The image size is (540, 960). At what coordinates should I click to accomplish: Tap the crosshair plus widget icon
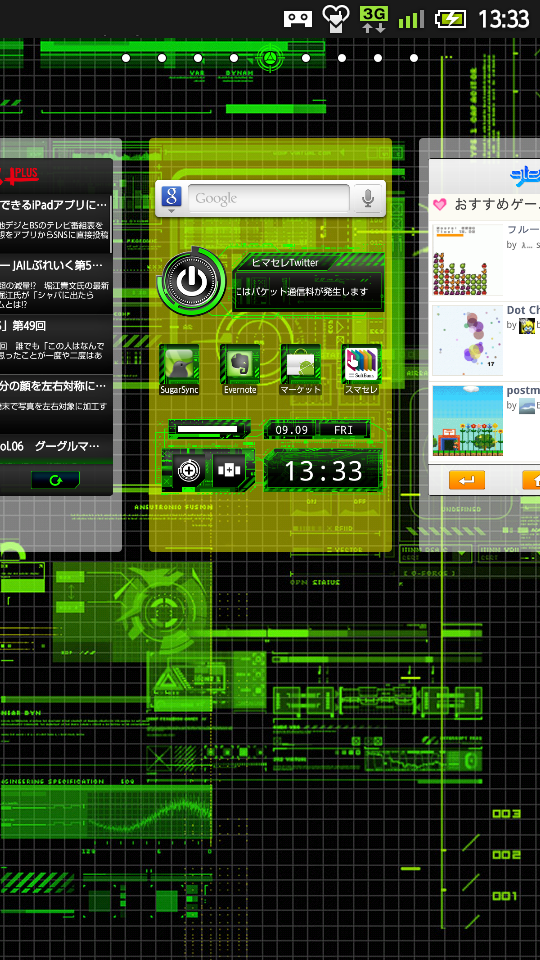point(189,470)
